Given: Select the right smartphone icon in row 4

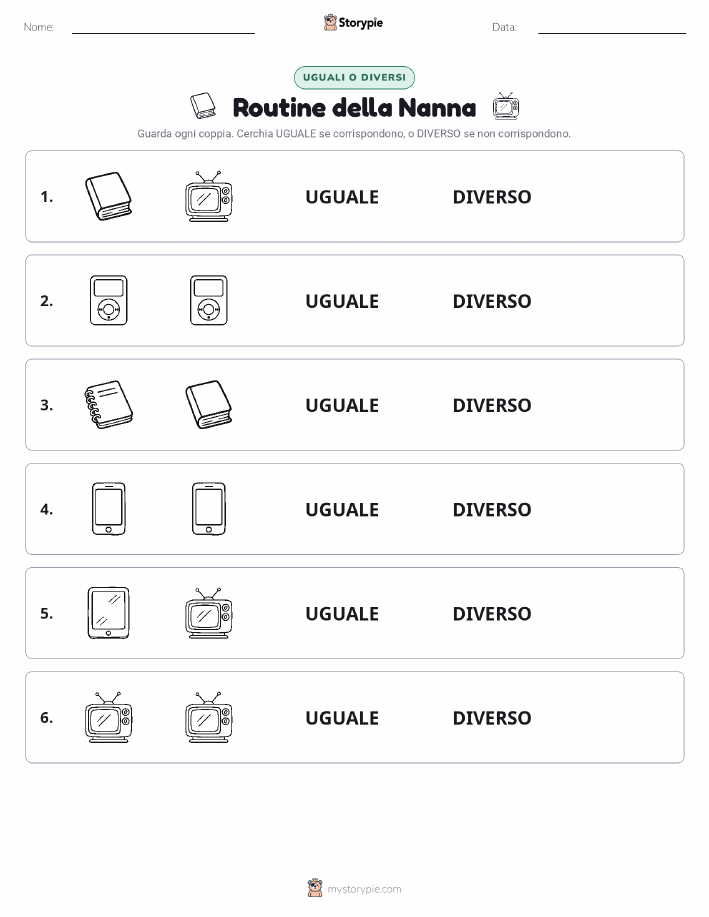Looking at the screenshot, I should [209, 509].
